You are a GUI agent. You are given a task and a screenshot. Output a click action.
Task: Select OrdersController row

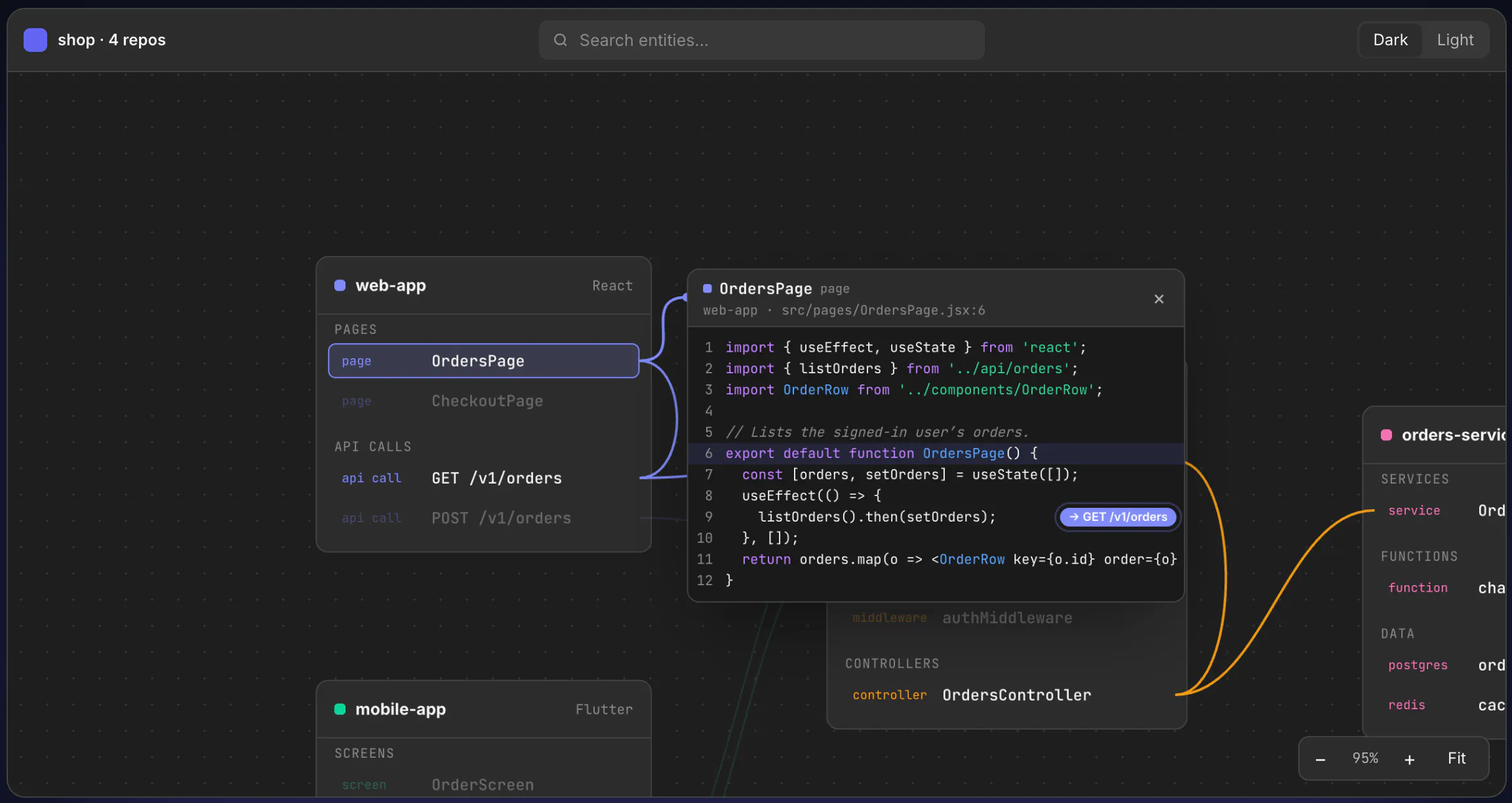click(x=1006, y=695)
